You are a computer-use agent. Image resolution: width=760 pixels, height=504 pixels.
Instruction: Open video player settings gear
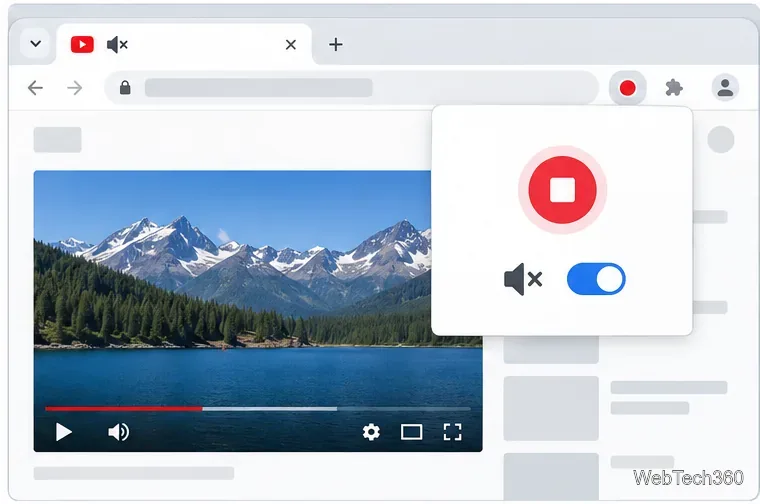tap(371, 432)
